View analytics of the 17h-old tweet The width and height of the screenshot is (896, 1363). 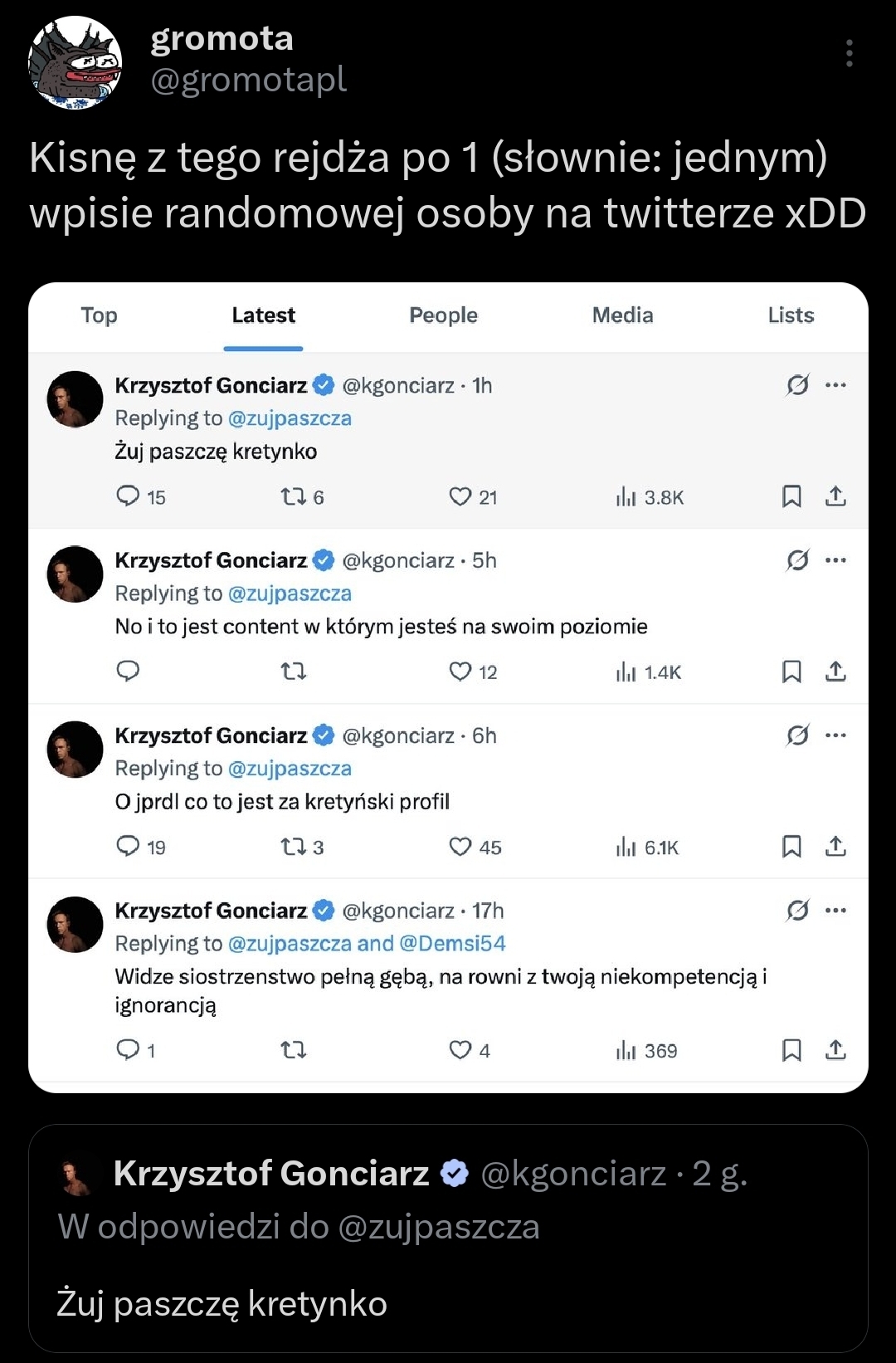[x=626, y=1051]
